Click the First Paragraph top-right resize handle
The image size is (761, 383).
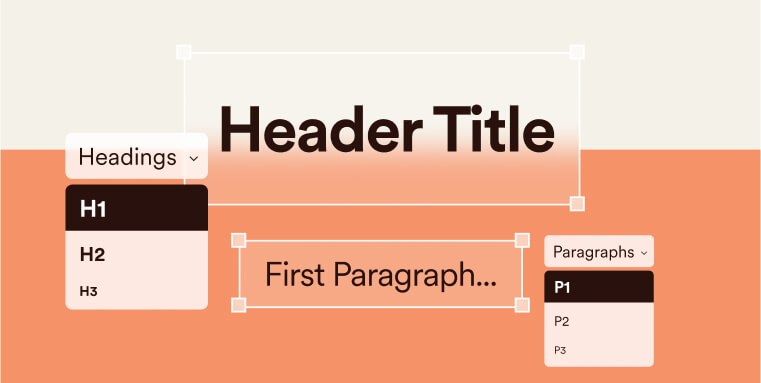[x=522, y=240]
